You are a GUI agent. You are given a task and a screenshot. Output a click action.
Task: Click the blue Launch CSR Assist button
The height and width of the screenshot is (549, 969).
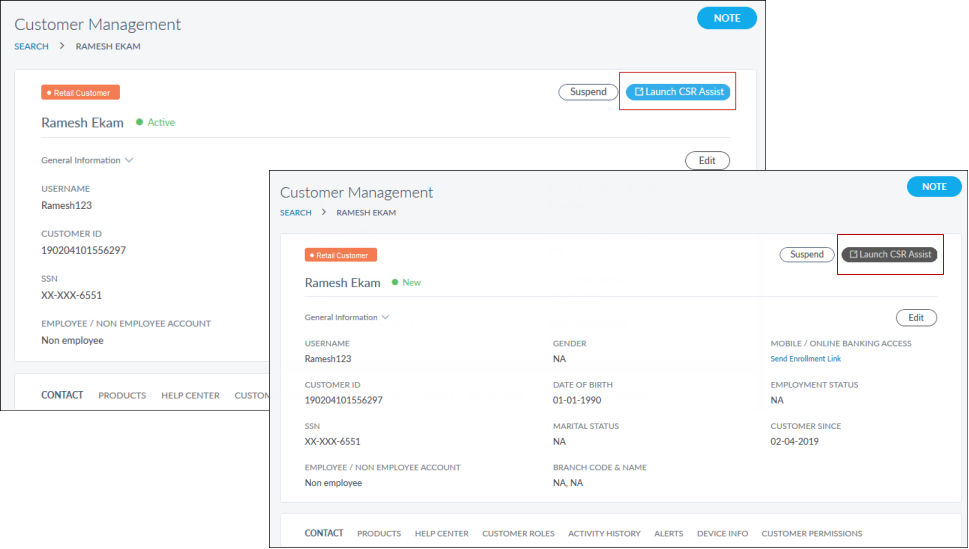pos(678,92)
